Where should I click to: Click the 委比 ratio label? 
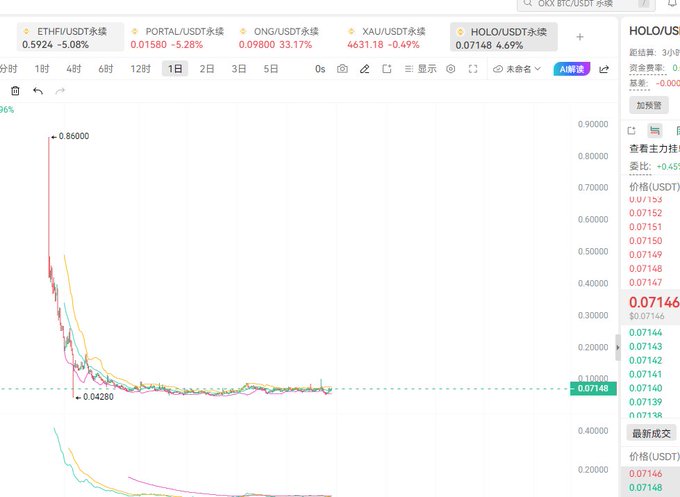point(640,167)
